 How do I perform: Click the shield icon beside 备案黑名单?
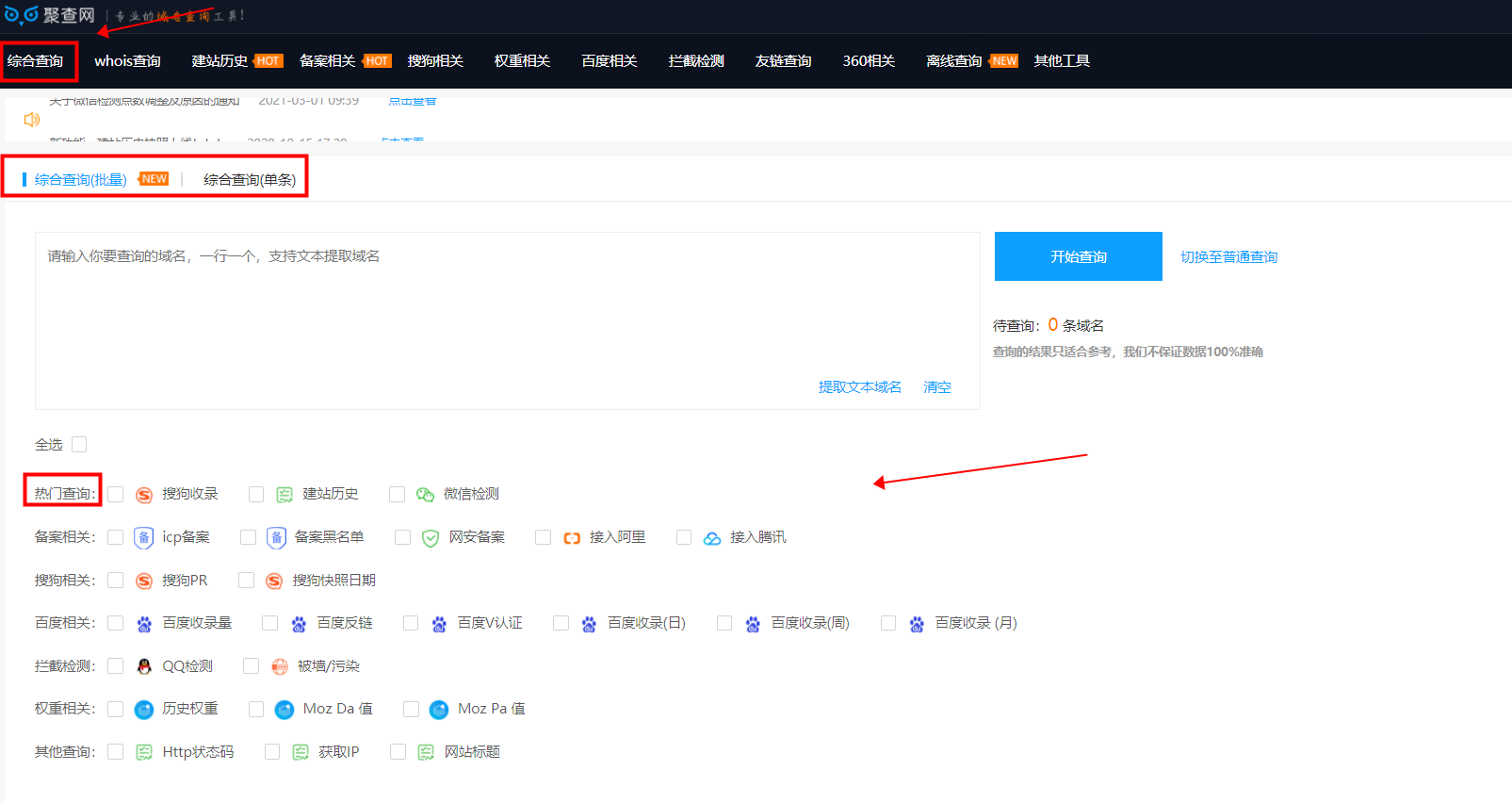276,538
